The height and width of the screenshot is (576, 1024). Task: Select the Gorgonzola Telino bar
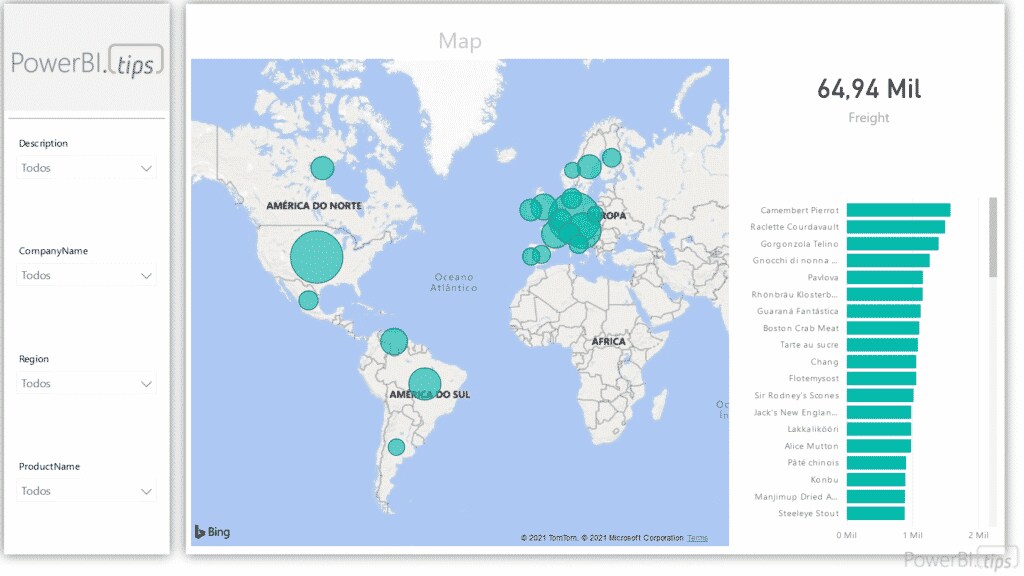(893, 244)
